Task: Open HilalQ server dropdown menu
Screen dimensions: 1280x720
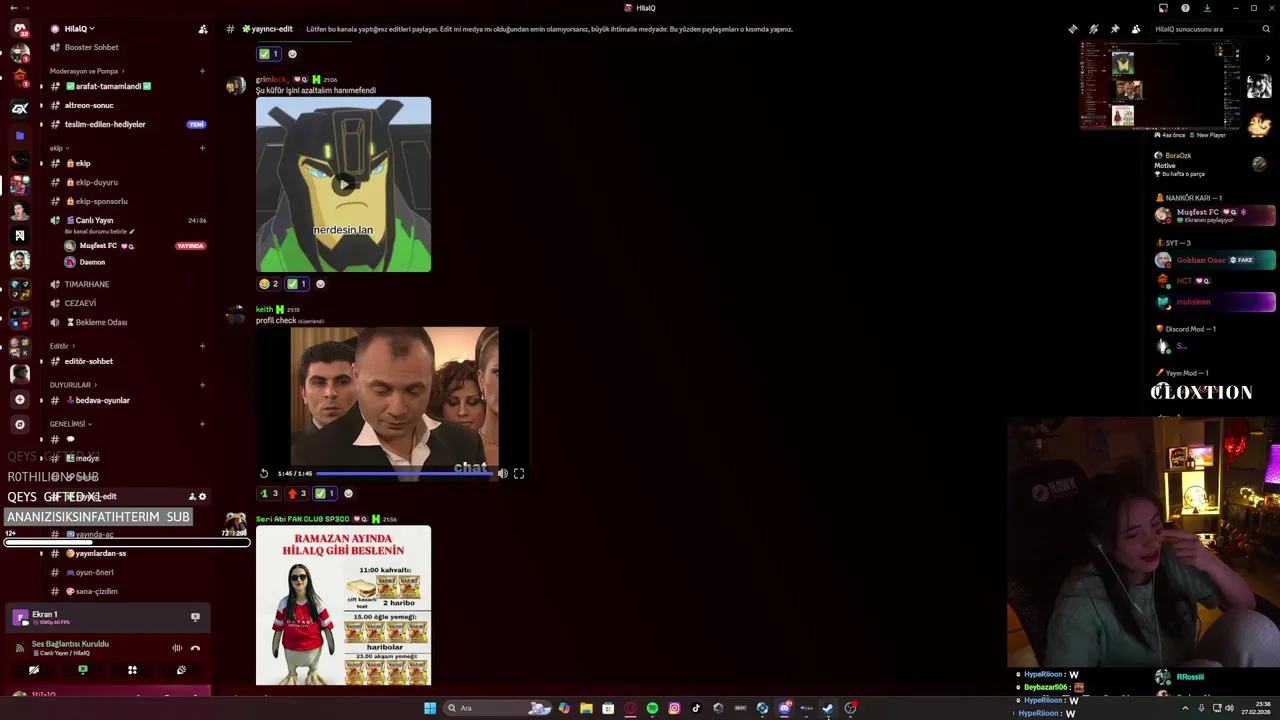Action: (80, 29)
